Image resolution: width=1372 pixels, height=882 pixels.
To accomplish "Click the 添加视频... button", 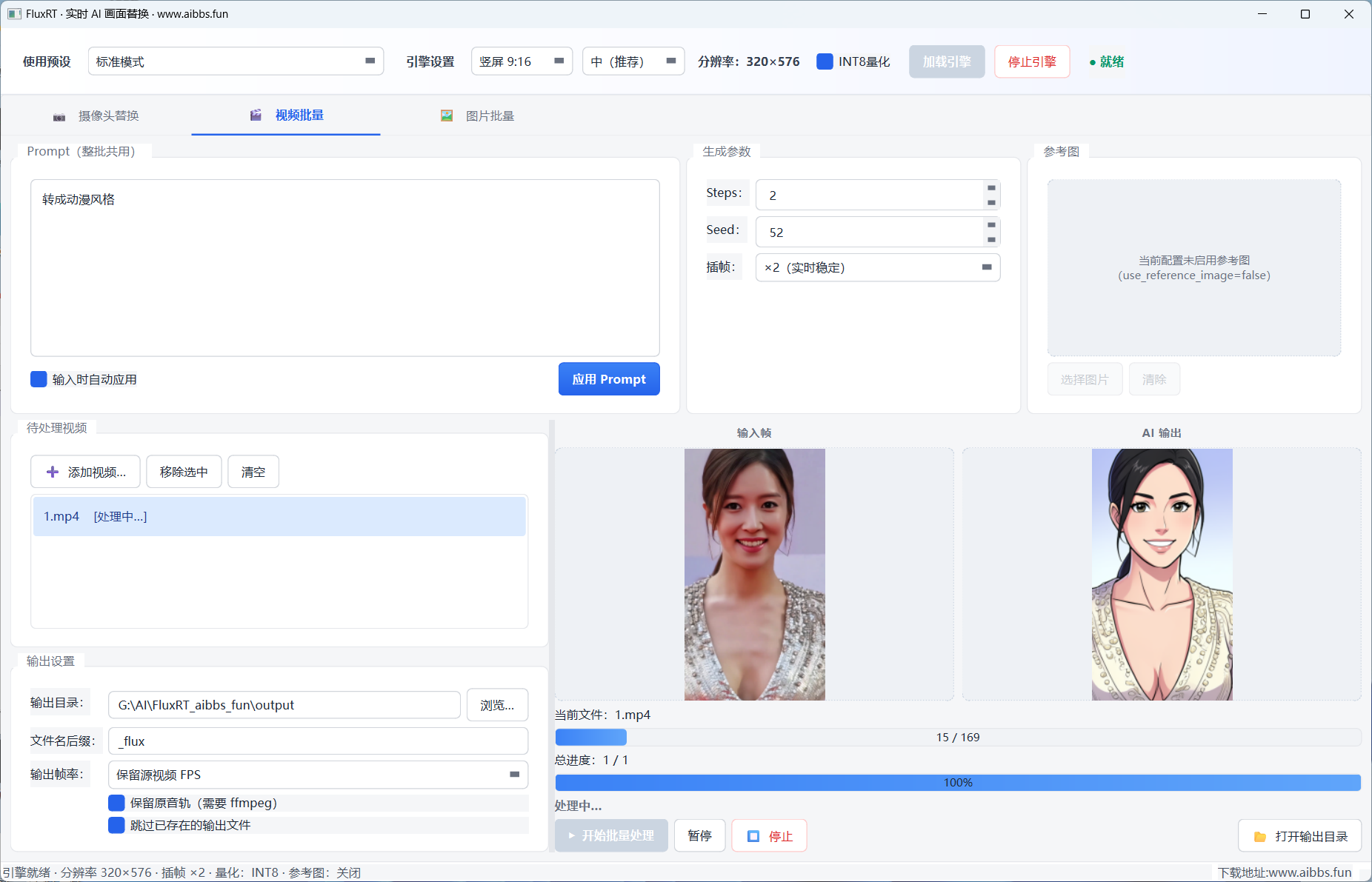I will click(x=85, y=472).
